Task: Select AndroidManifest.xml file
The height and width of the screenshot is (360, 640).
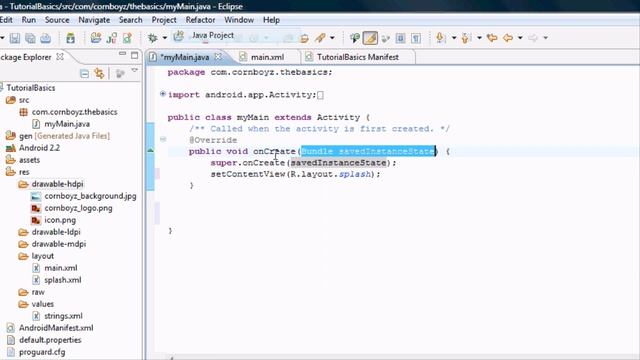Action: tap(56, 328)
